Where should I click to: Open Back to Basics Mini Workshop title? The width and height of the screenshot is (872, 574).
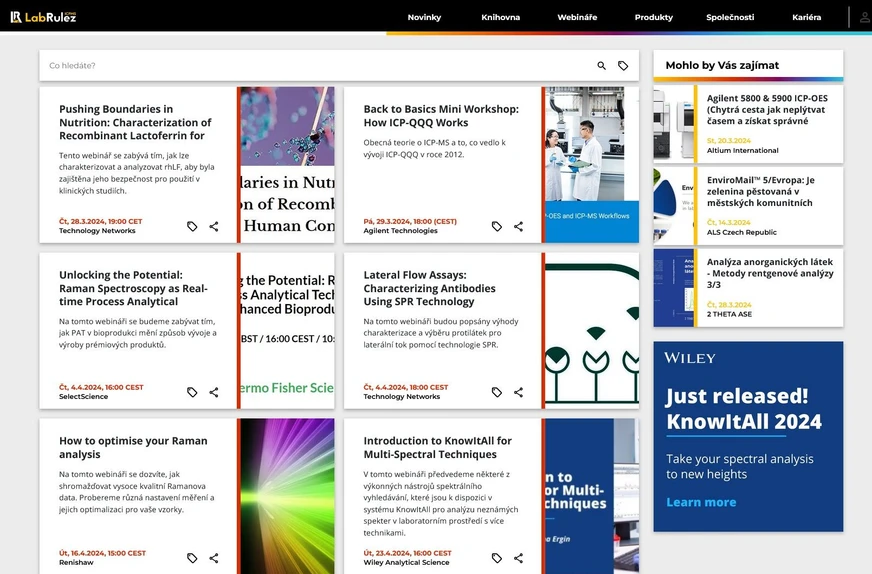click(441, 116)
